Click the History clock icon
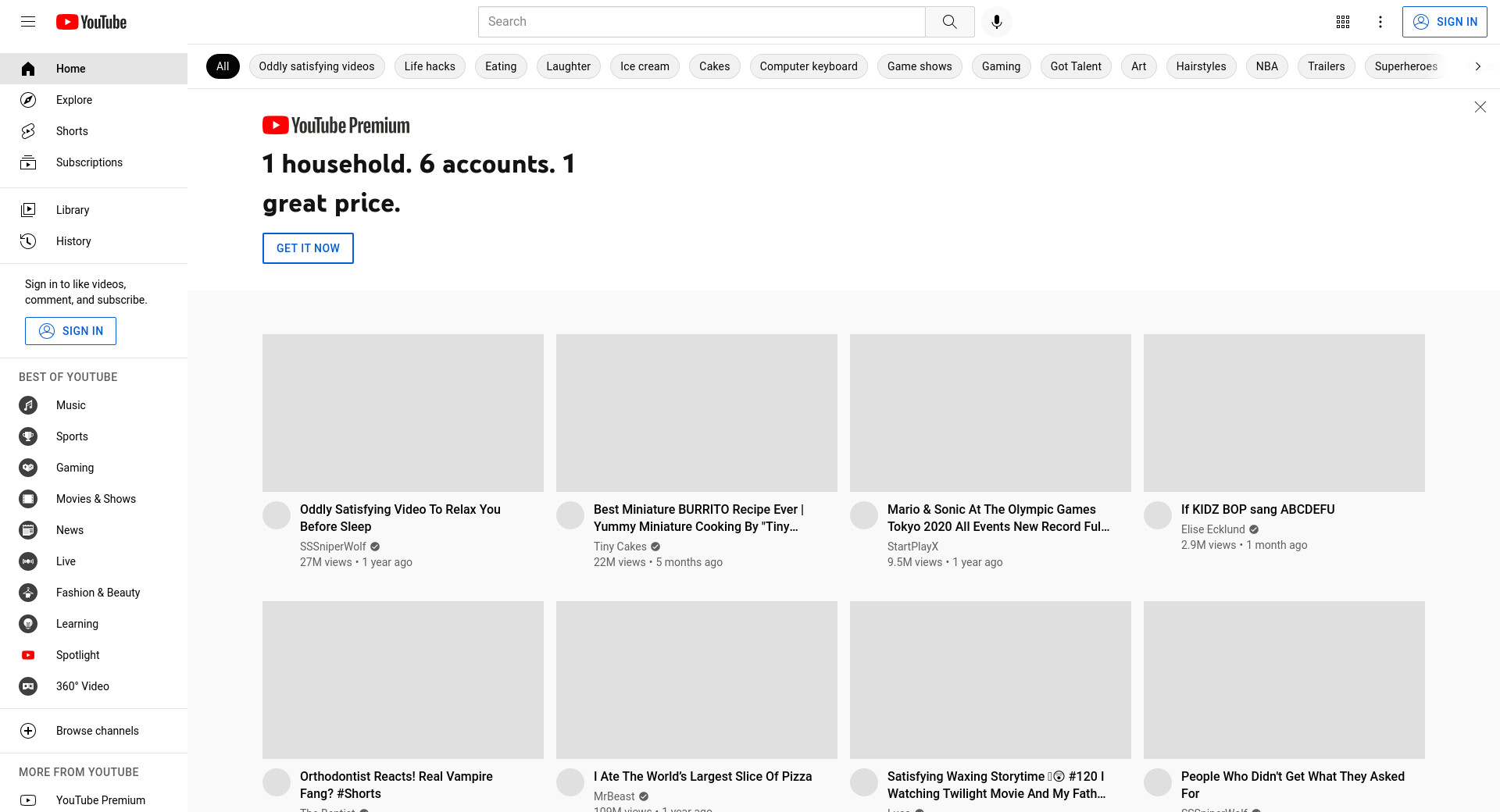This screenshot has width=1500, height=812. (x=28, y=241)
